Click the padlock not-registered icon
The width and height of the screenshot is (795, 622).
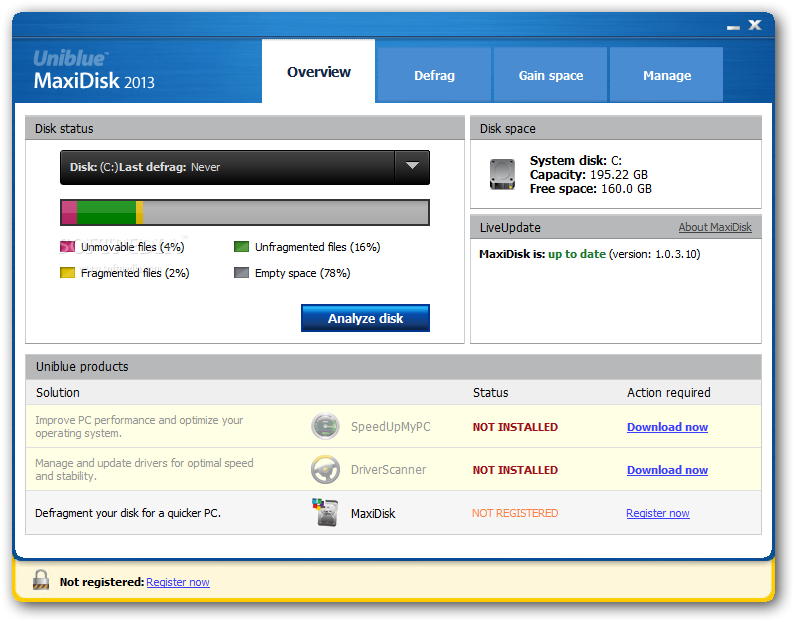pos(41,581)
